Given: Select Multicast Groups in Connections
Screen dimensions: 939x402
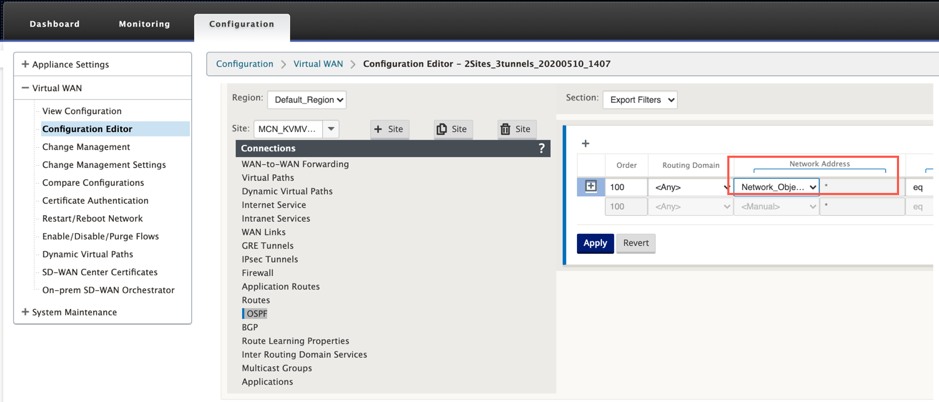Looking at the screenshot, I should tap(277, 368).
